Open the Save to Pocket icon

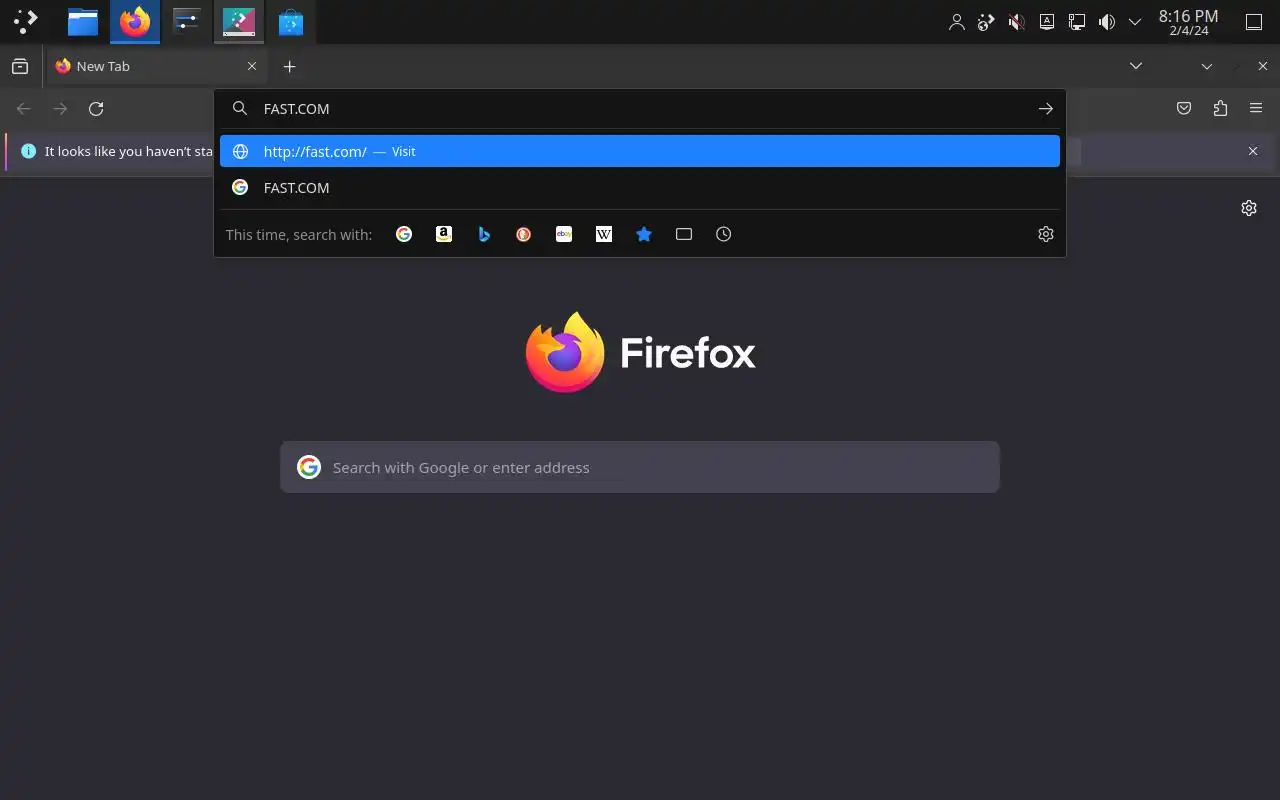[x=1184, y=109]
